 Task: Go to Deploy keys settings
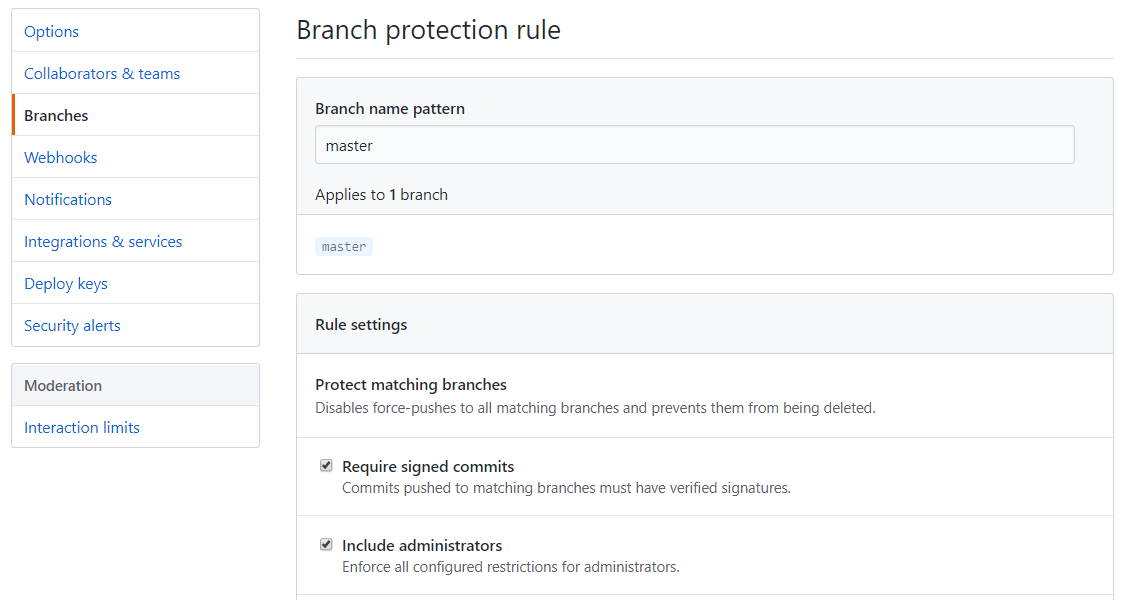coord(66,284)
